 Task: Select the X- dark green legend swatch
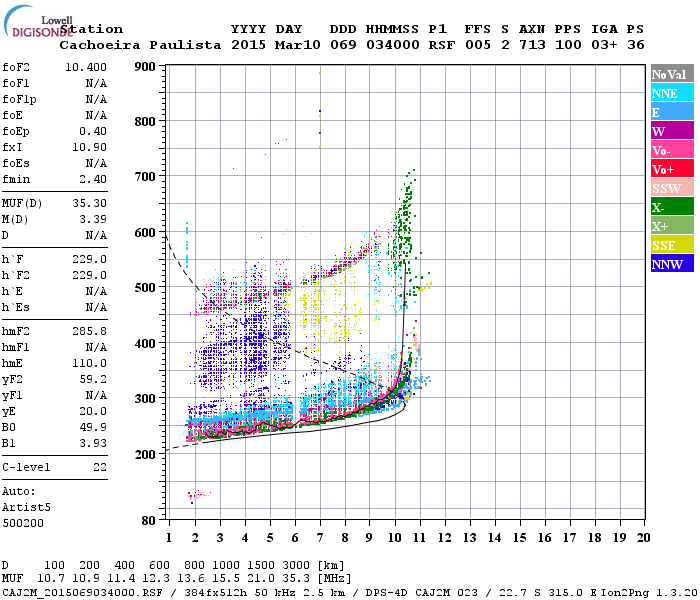coord(672,207)
